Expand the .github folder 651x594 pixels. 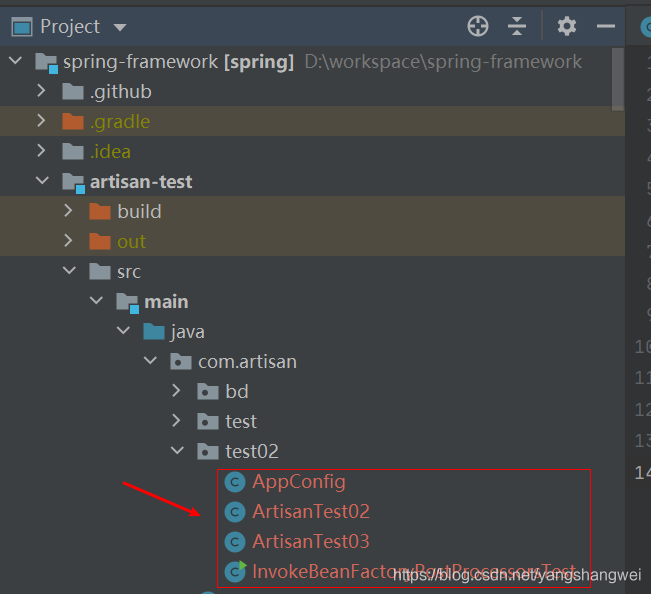click(x=41, y=92)
